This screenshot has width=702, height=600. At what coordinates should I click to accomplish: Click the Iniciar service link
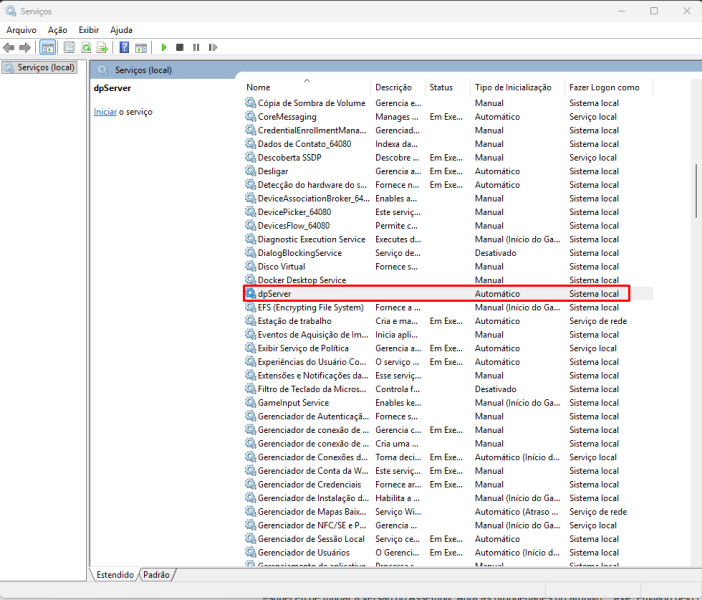[x=105, y=112]
